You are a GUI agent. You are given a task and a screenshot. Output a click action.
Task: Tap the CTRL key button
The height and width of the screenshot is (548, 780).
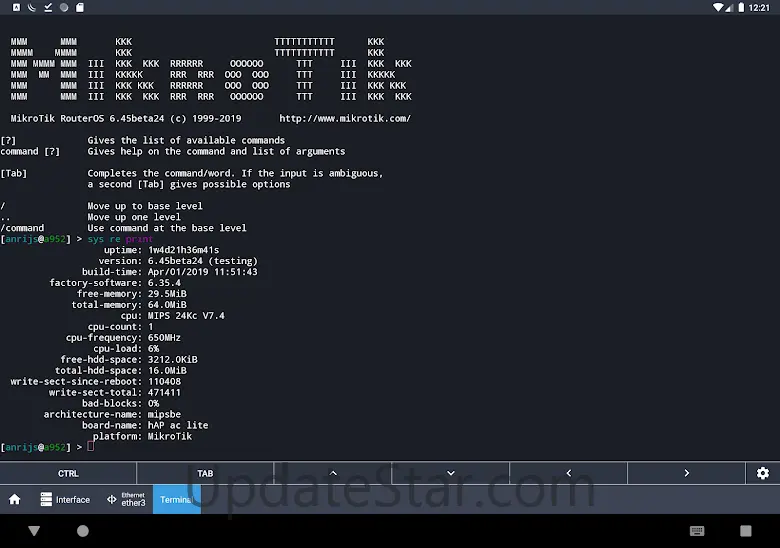click(x=68, y=473)
